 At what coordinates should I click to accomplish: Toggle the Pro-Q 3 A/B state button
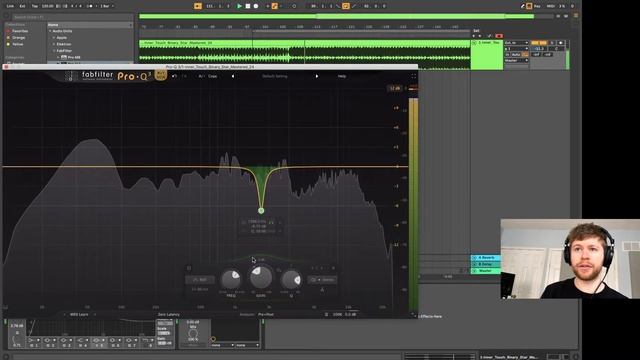point(201,76)
